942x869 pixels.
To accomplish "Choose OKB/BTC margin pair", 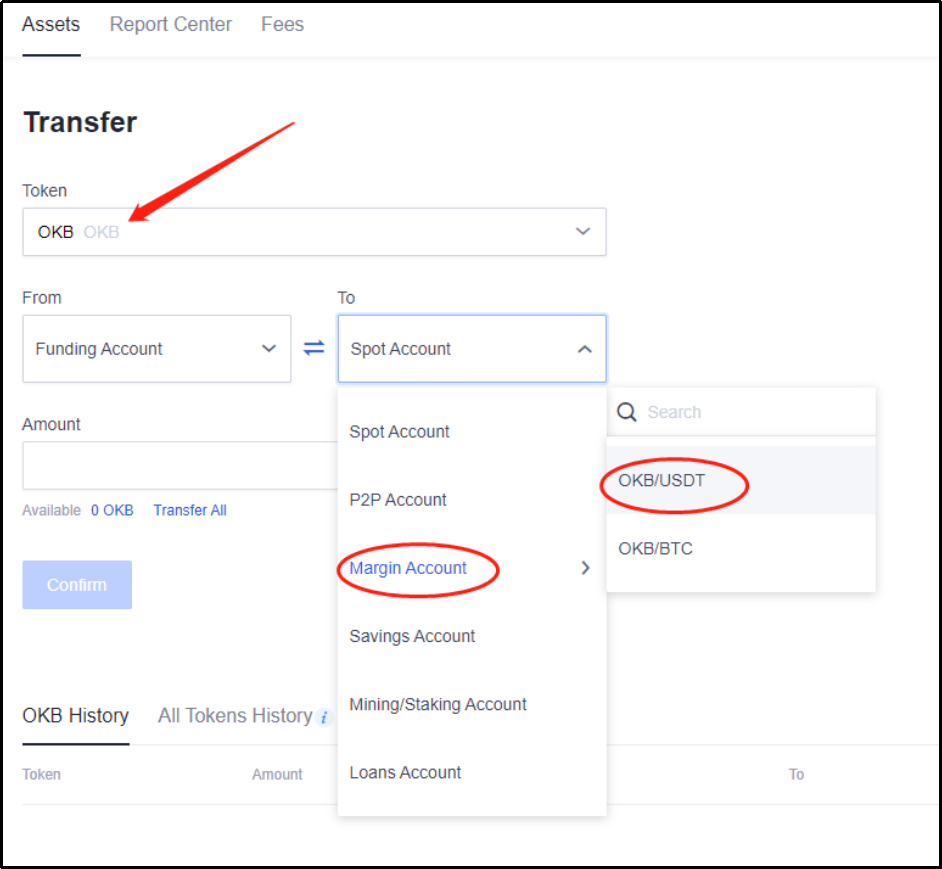I will tap(656, 549).
